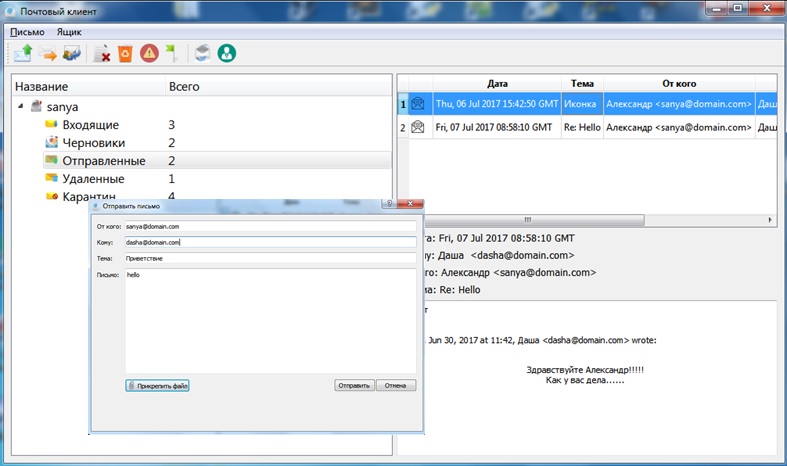The width and height of the screenshot is (787, 466).
Task: Click the Отмена cancel button
Action: 396,386
